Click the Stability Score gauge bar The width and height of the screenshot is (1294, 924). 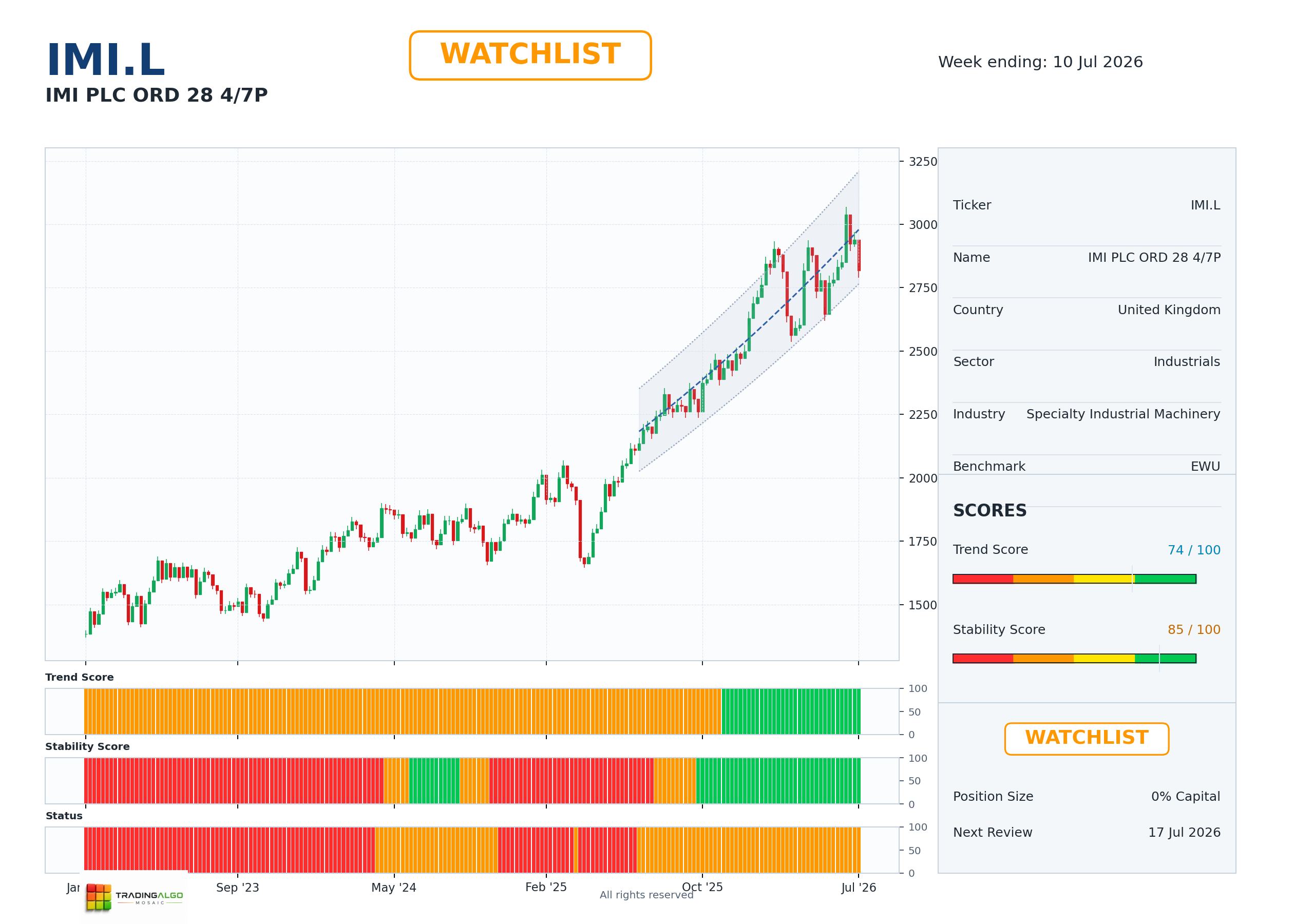(1074, 658)
